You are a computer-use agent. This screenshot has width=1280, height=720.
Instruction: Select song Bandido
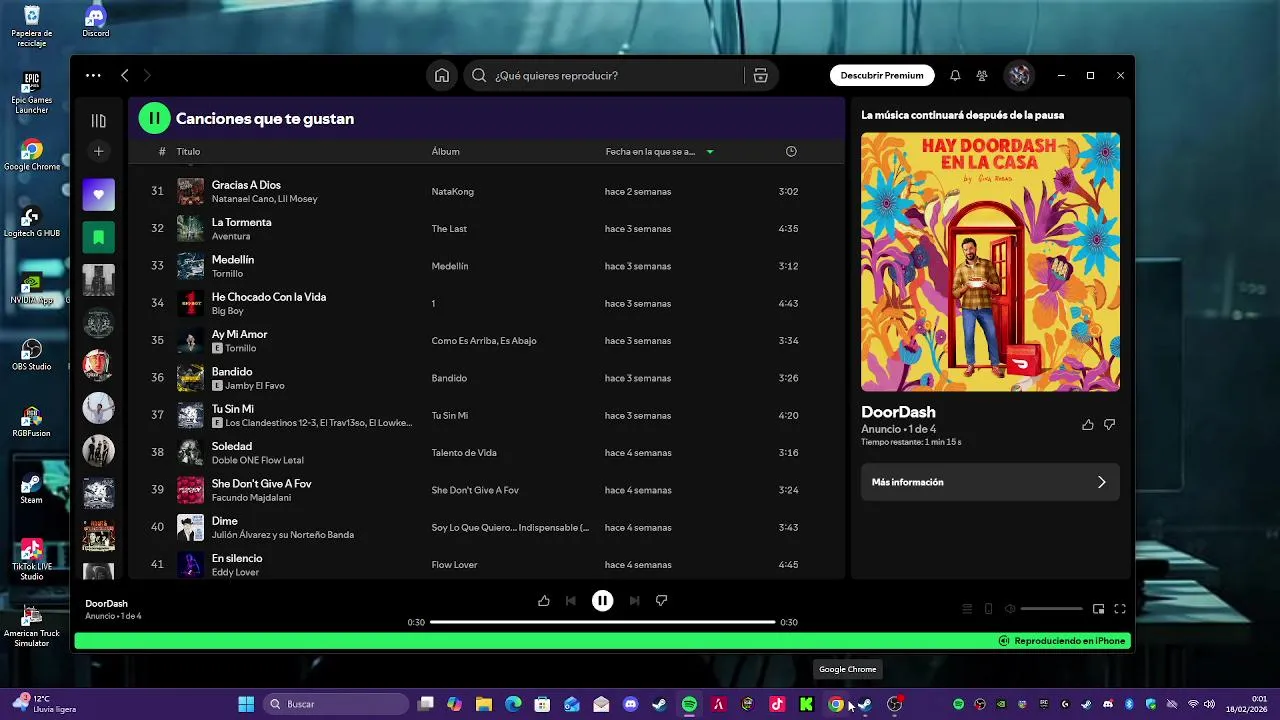click(232, 372)
